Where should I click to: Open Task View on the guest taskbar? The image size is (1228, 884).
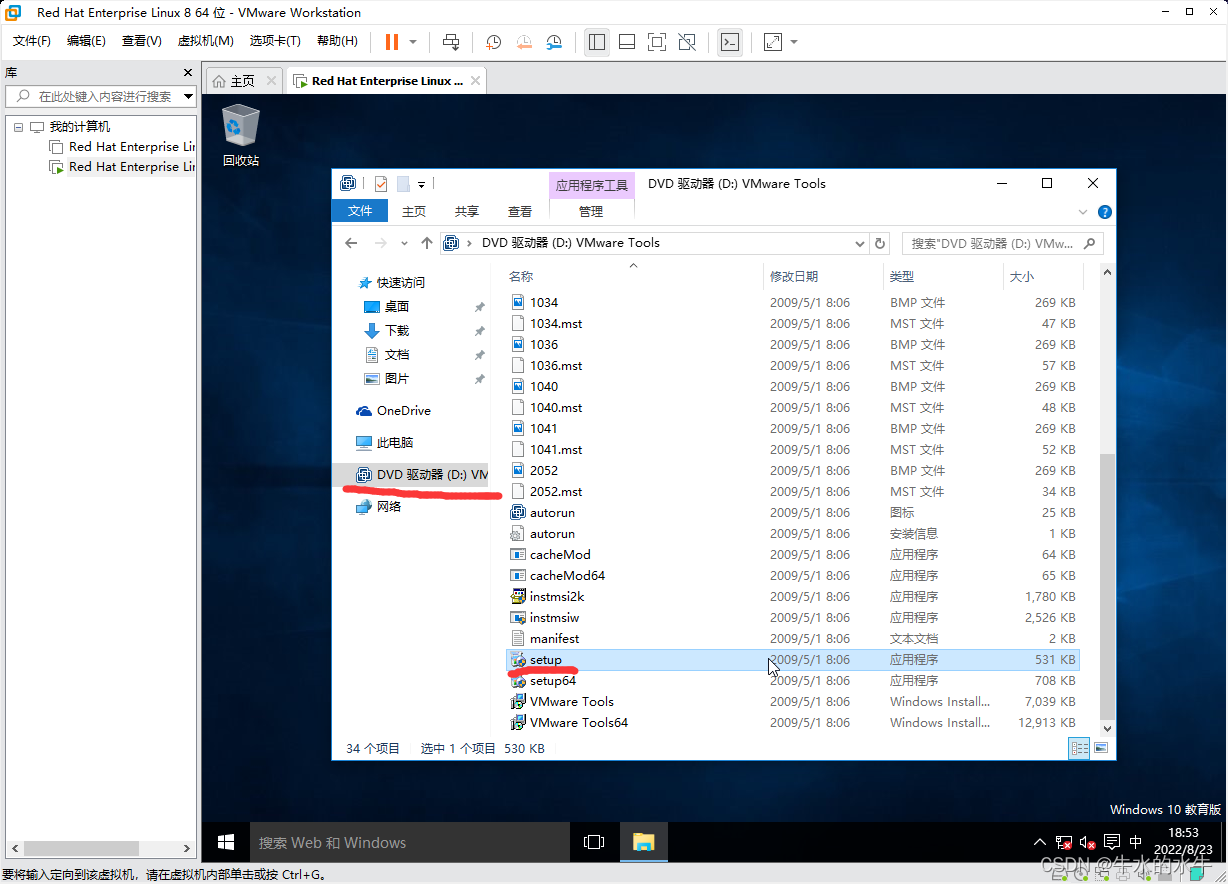pos(594,842)
